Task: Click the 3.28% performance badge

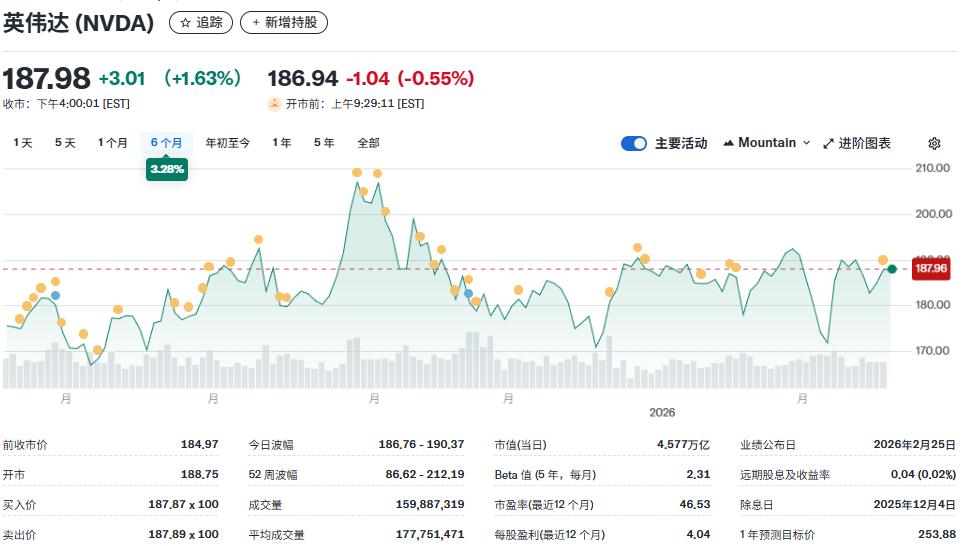Action: (167, 170)
